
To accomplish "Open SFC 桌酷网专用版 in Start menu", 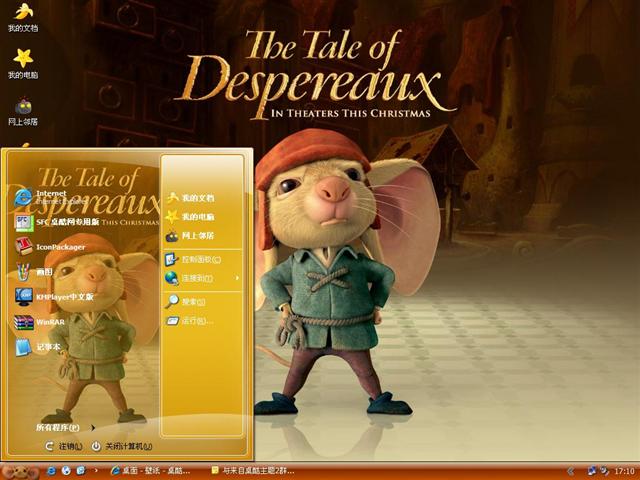I will coord(57,222).
